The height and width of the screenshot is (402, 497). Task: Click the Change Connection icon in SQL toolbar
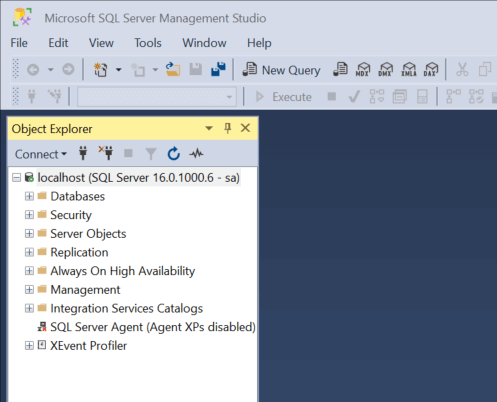(x=55, y=96)
